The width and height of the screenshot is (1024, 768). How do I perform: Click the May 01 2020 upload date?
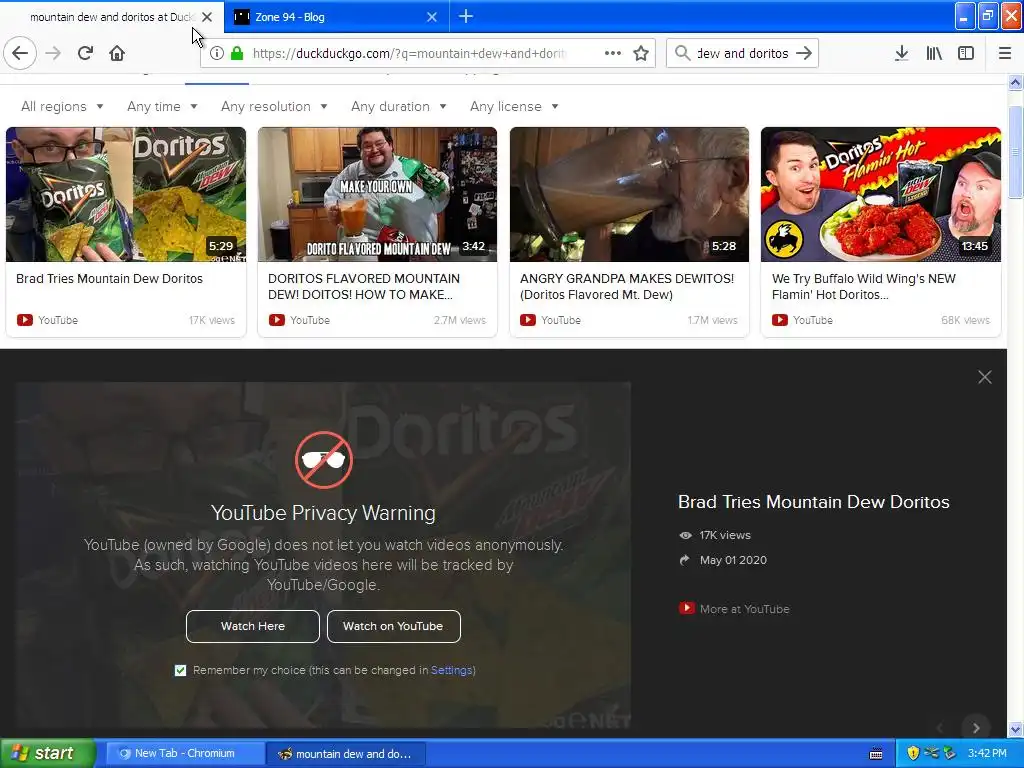click(733, 560)
